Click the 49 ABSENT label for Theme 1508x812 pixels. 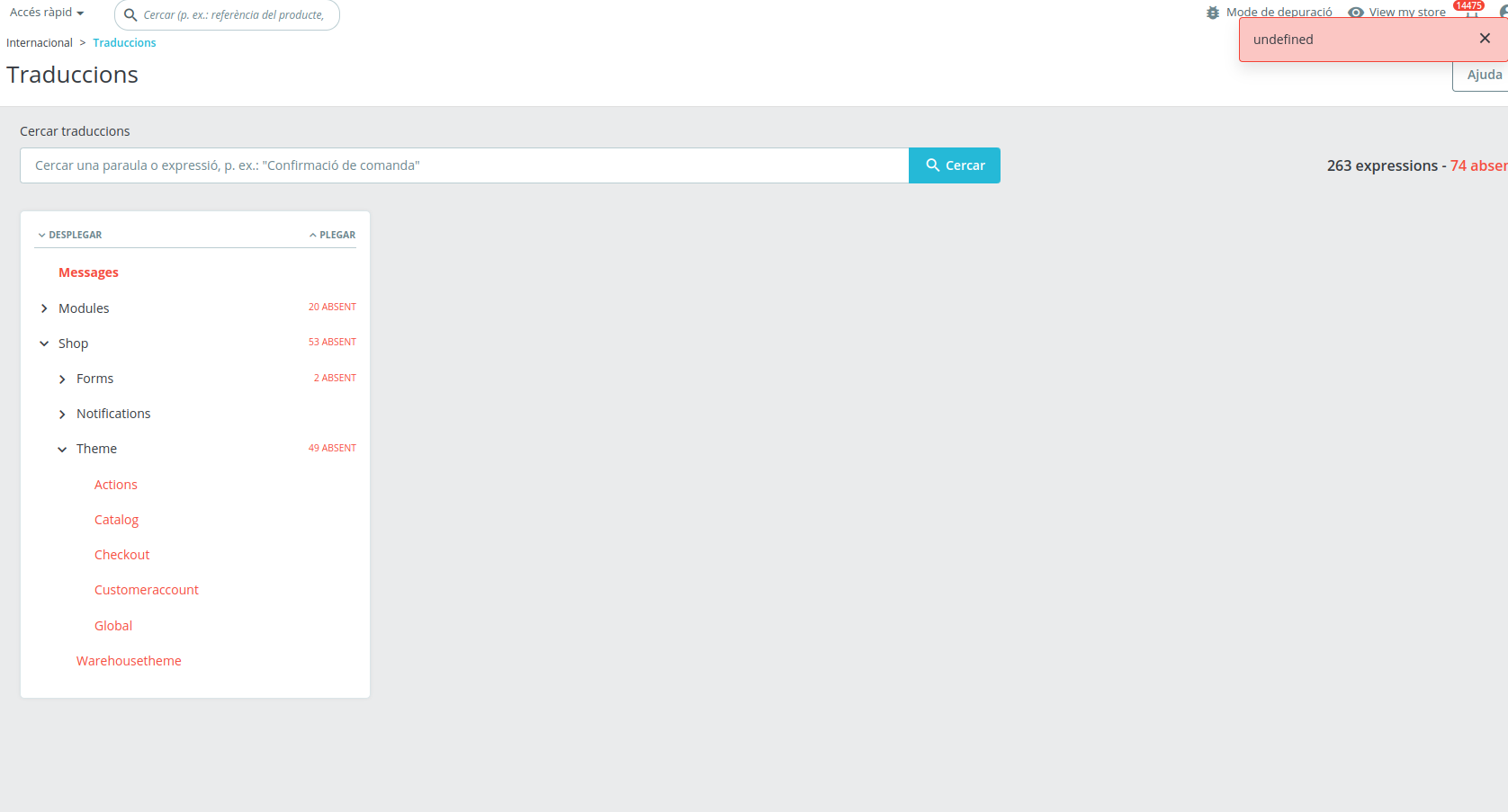(x=332, y=449)
